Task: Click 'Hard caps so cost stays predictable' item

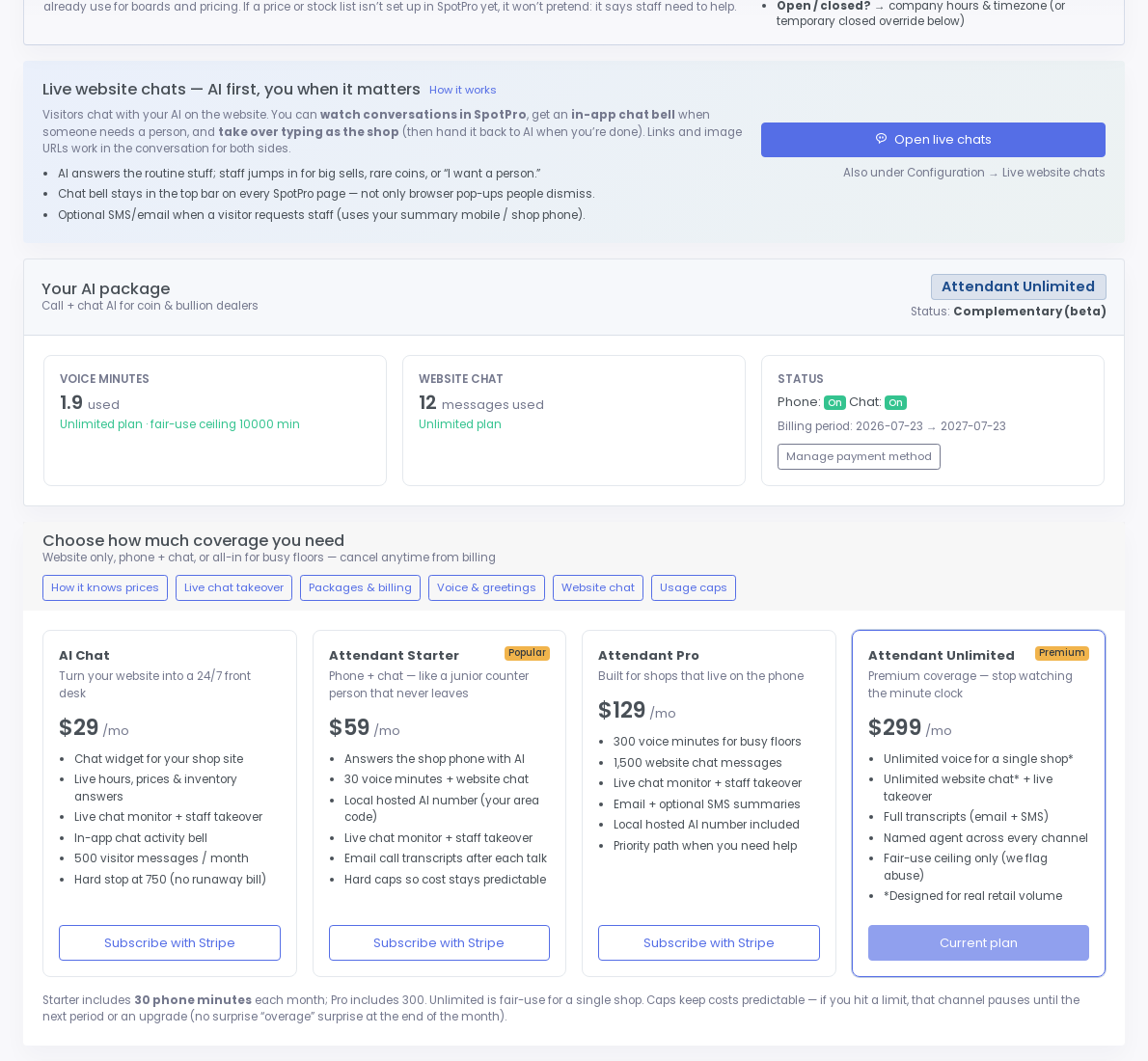Action: 445,880
